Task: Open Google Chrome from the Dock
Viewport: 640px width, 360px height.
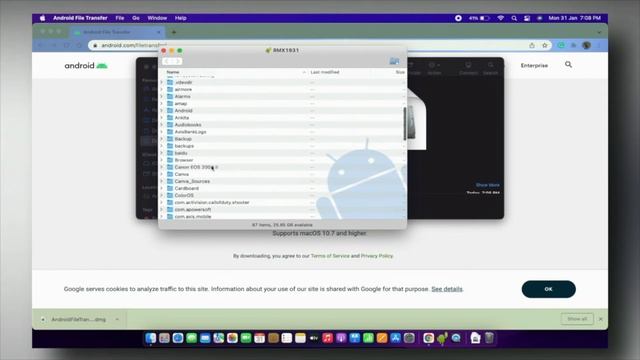Action: [x=429, y=338]
